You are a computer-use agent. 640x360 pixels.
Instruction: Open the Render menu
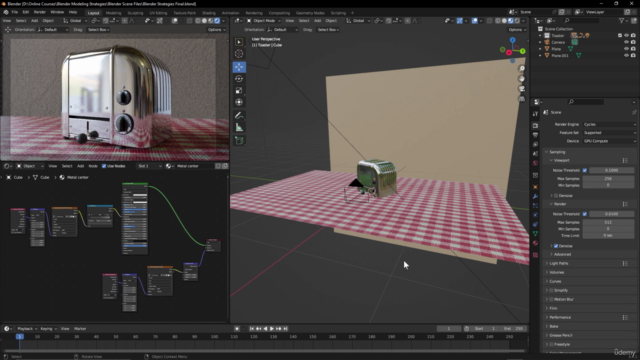coord(40,12)
